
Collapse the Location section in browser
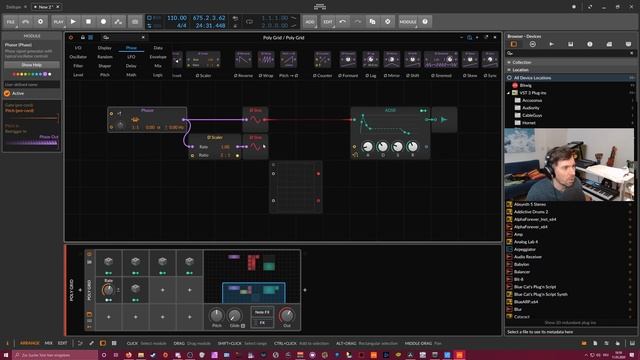click(509, 70)
